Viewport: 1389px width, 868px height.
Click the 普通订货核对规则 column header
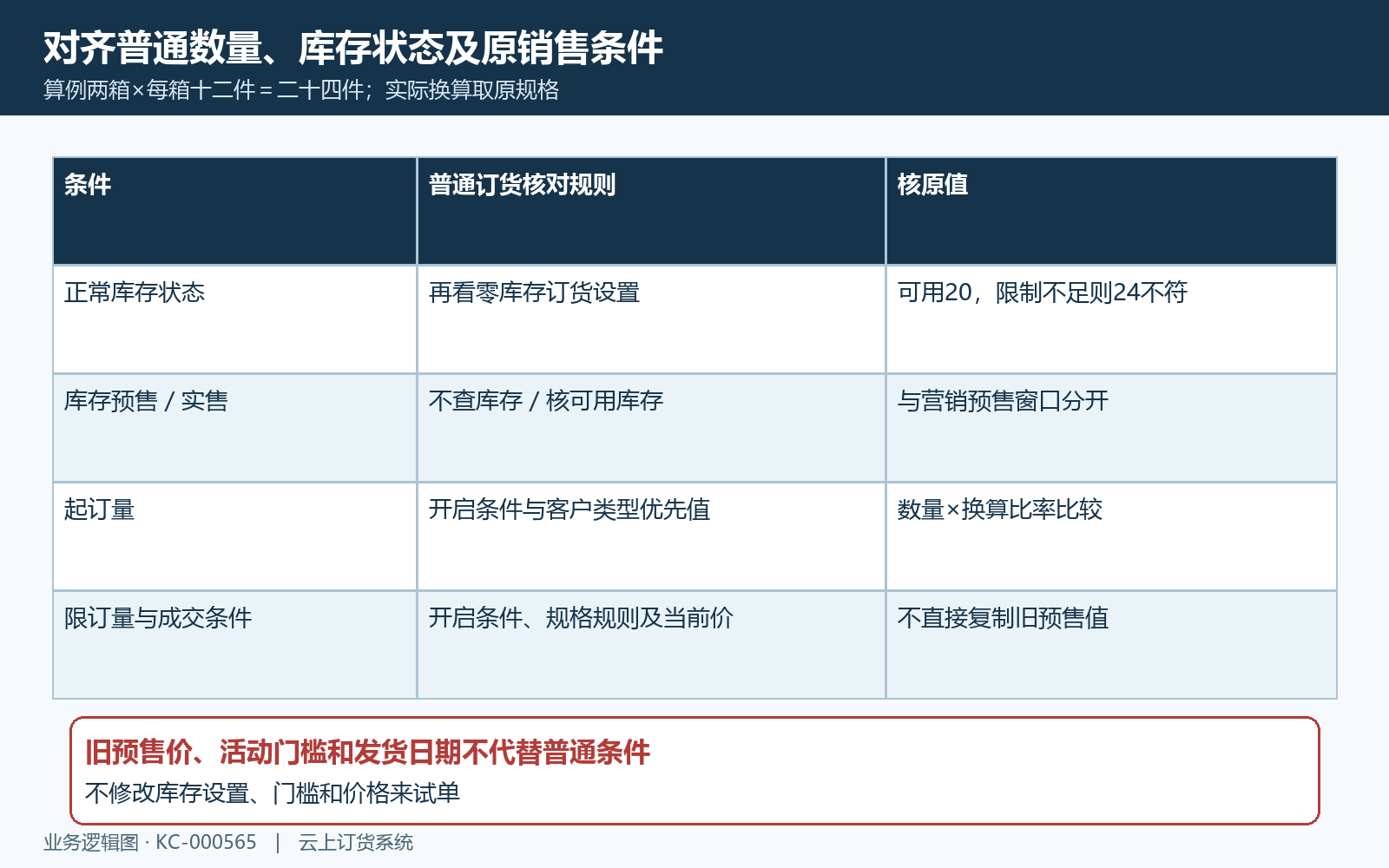click(x=651, y=211)
